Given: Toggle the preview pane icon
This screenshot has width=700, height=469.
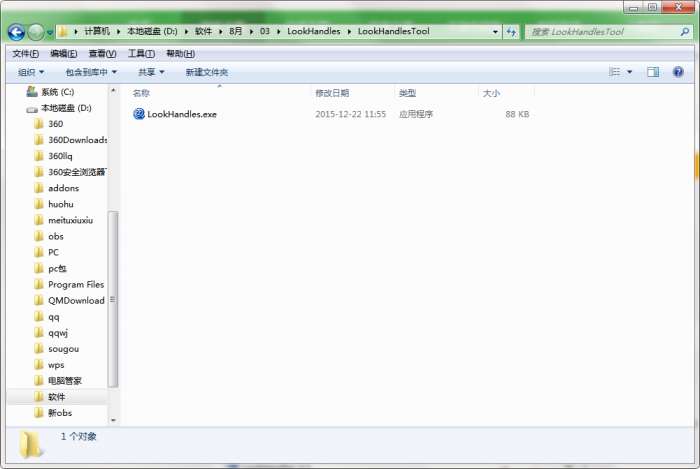Looking at the screenshot, I should coord(653,72).
